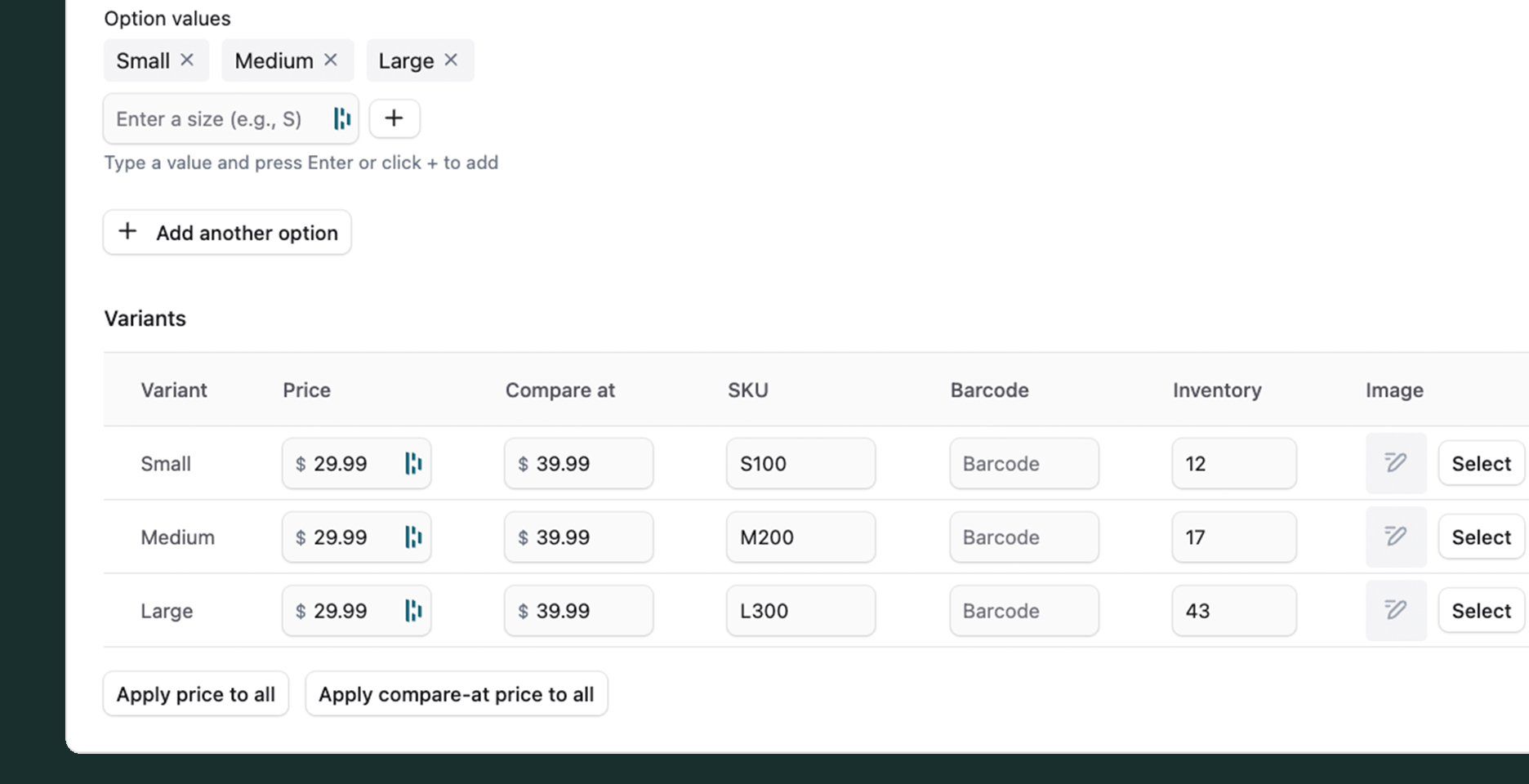Click the Small variant image placeholder
The height and width of the screenshot is (784, 1529).
pyautogui.click(x=1396, y=464)
